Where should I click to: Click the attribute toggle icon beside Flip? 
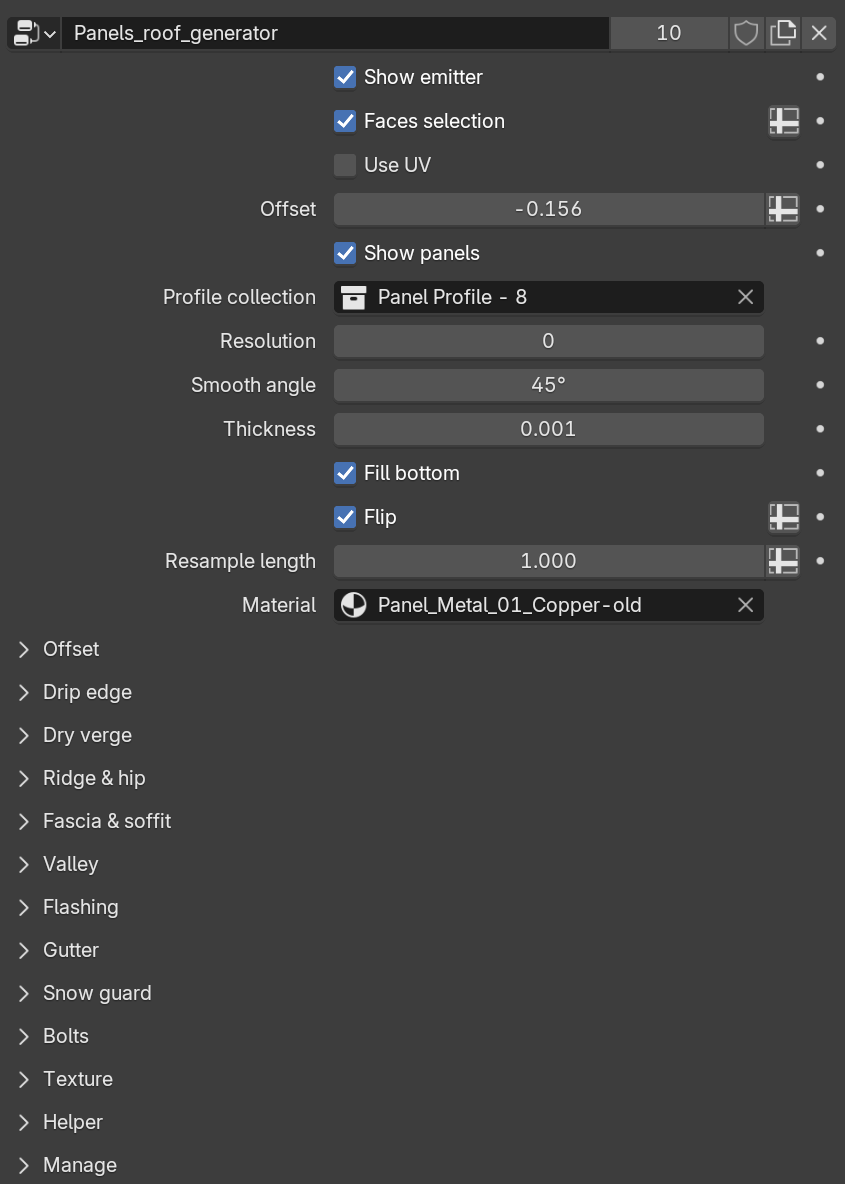pyautogui.click(x=783, y=517)
